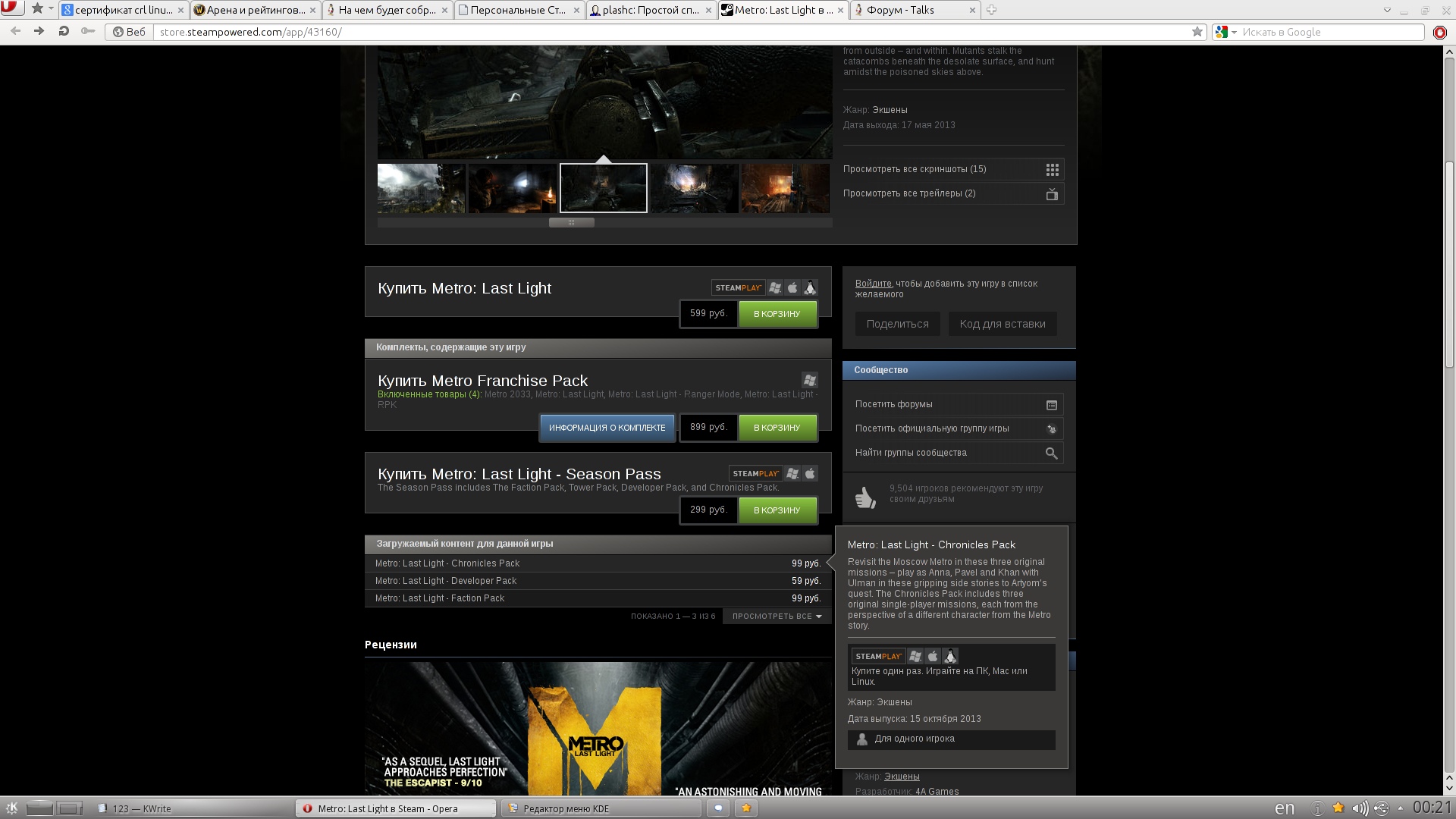This screenshot has height=819, width=1456.
Task: Open the Google search engine dropdown
Action: pyautogui.click(x=1225, y=32)
